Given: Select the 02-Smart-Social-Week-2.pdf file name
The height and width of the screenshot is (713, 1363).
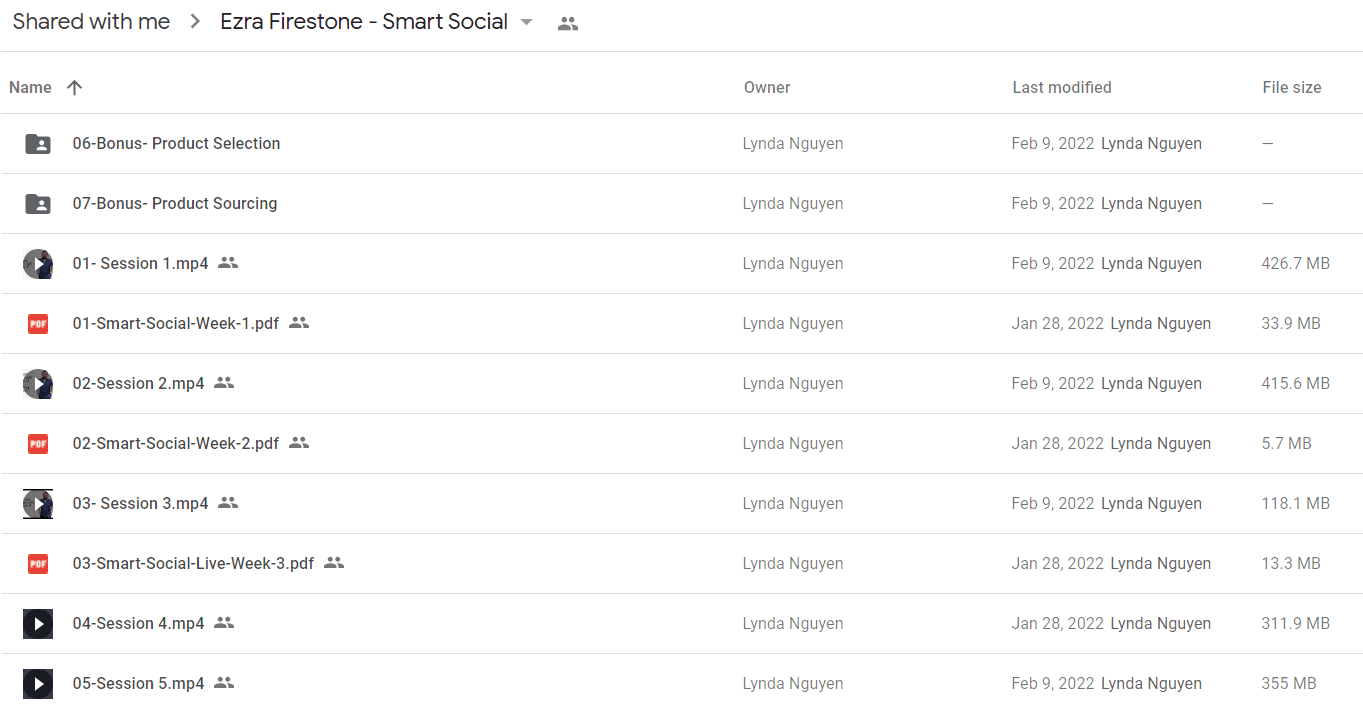Looking at the screenshot, I should click(176, 444).
